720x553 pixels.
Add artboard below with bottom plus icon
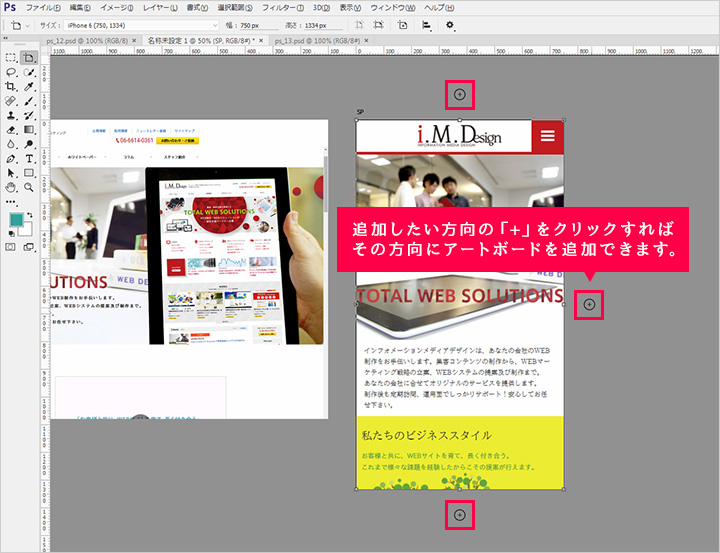(460, 515)
